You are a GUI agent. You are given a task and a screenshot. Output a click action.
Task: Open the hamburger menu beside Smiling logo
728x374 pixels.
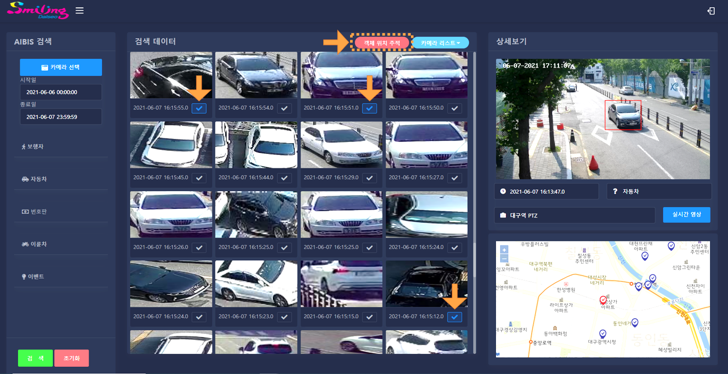[x=79, y=10]
